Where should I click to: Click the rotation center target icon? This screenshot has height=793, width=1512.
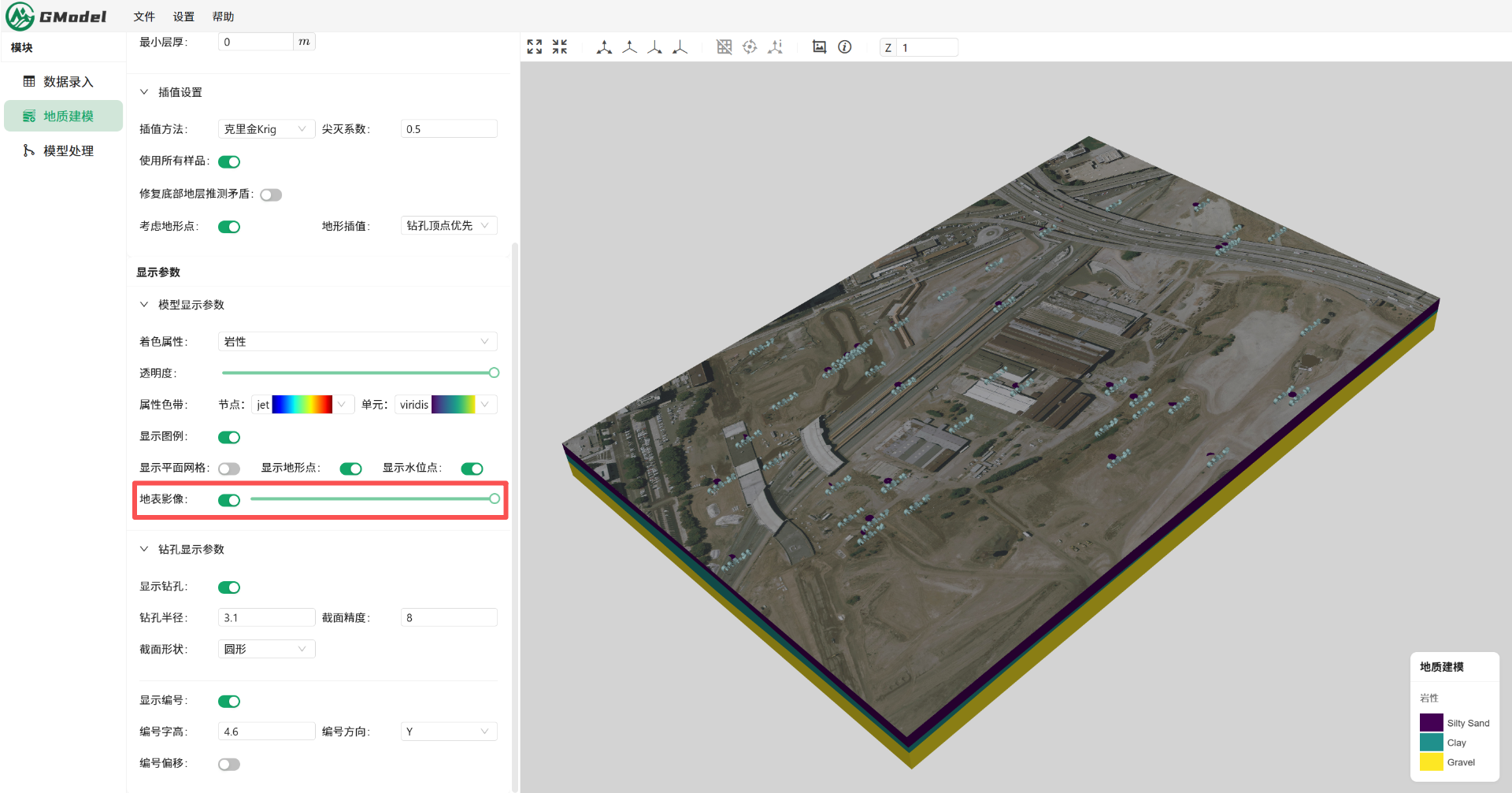point(750,47)
